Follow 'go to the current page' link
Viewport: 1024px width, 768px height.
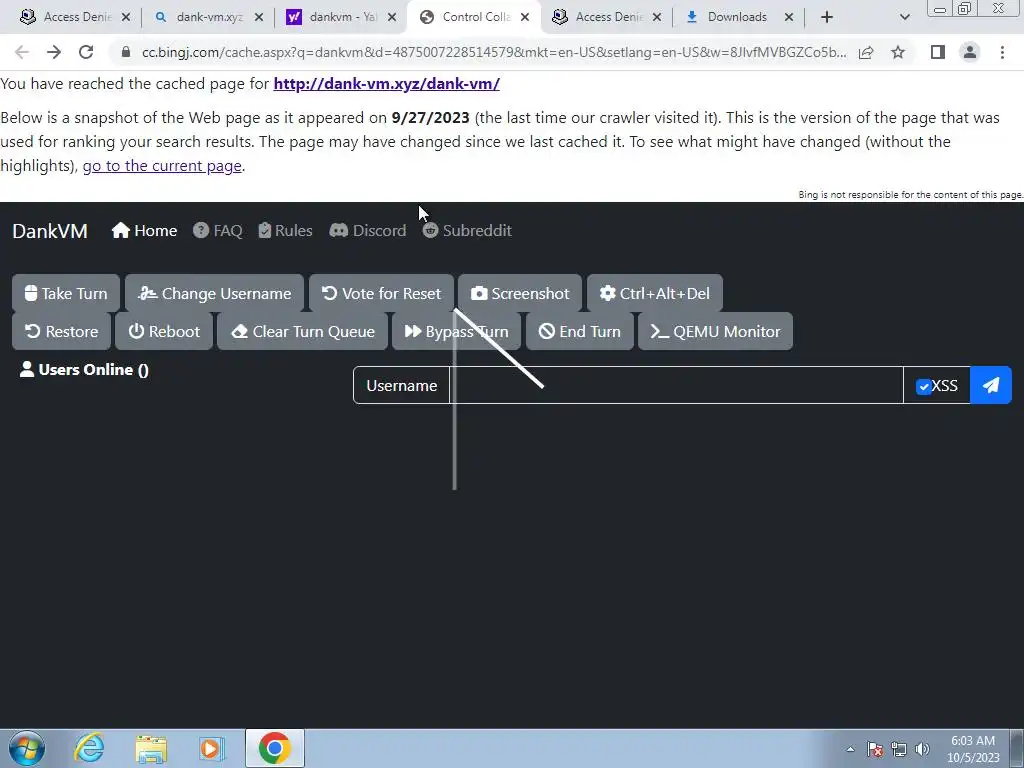162,166
